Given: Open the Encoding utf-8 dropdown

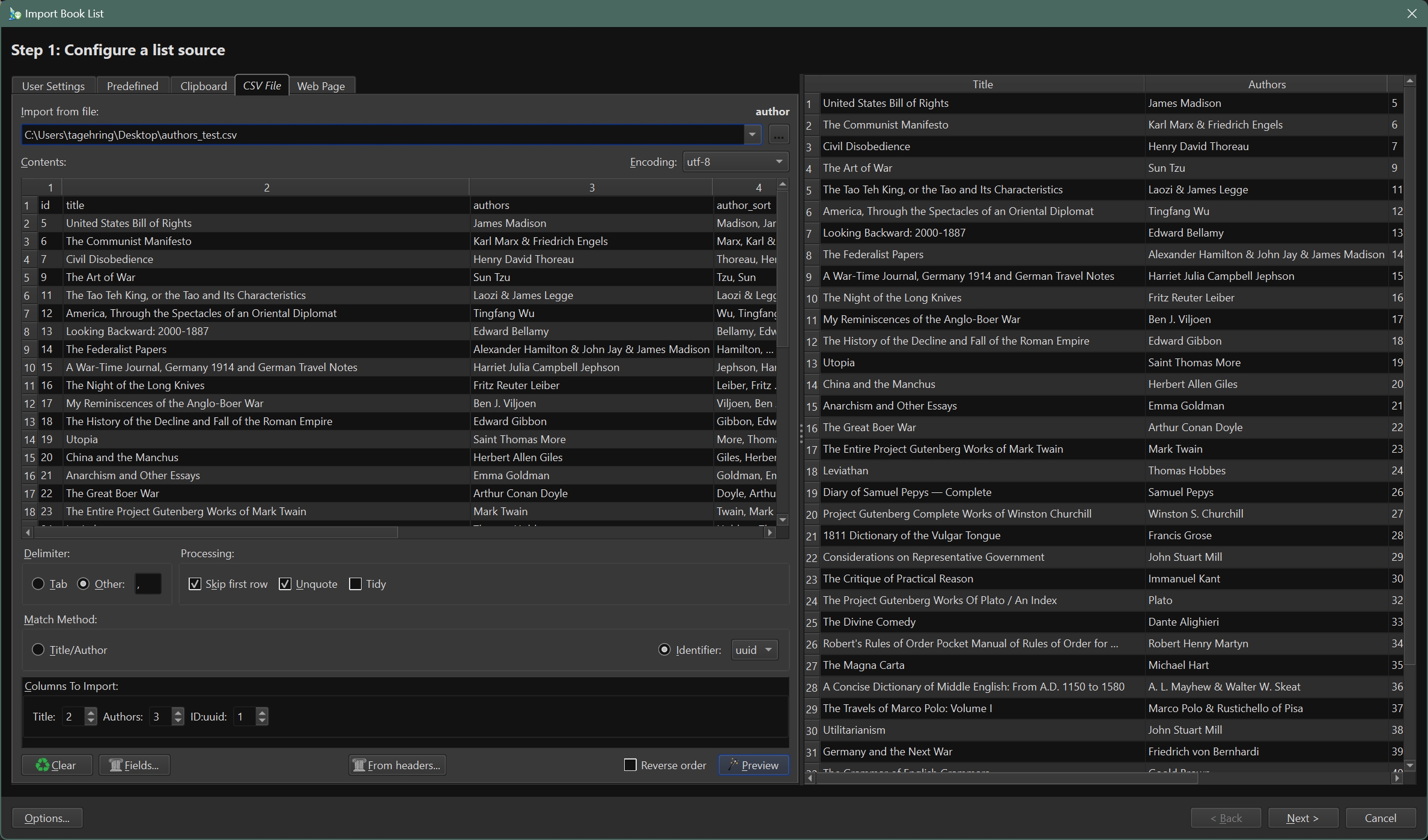Looking at the screenshot, I should pyautogui.click(x=735, y=162).
